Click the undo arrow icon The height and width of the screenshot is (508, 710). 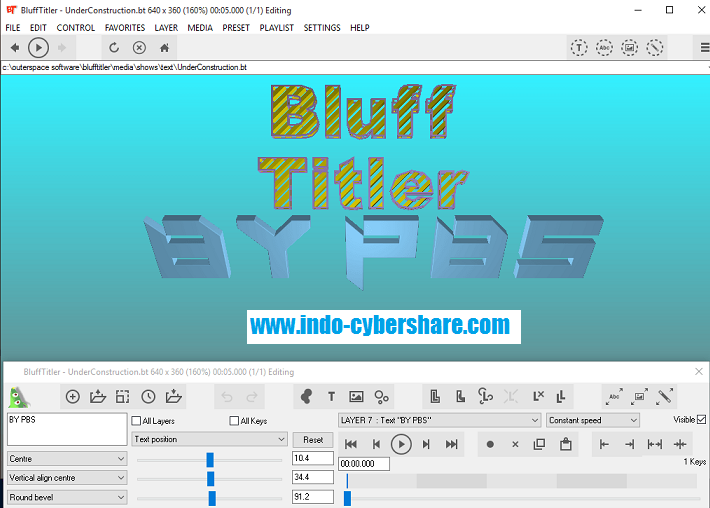click(x=227, y=397)
